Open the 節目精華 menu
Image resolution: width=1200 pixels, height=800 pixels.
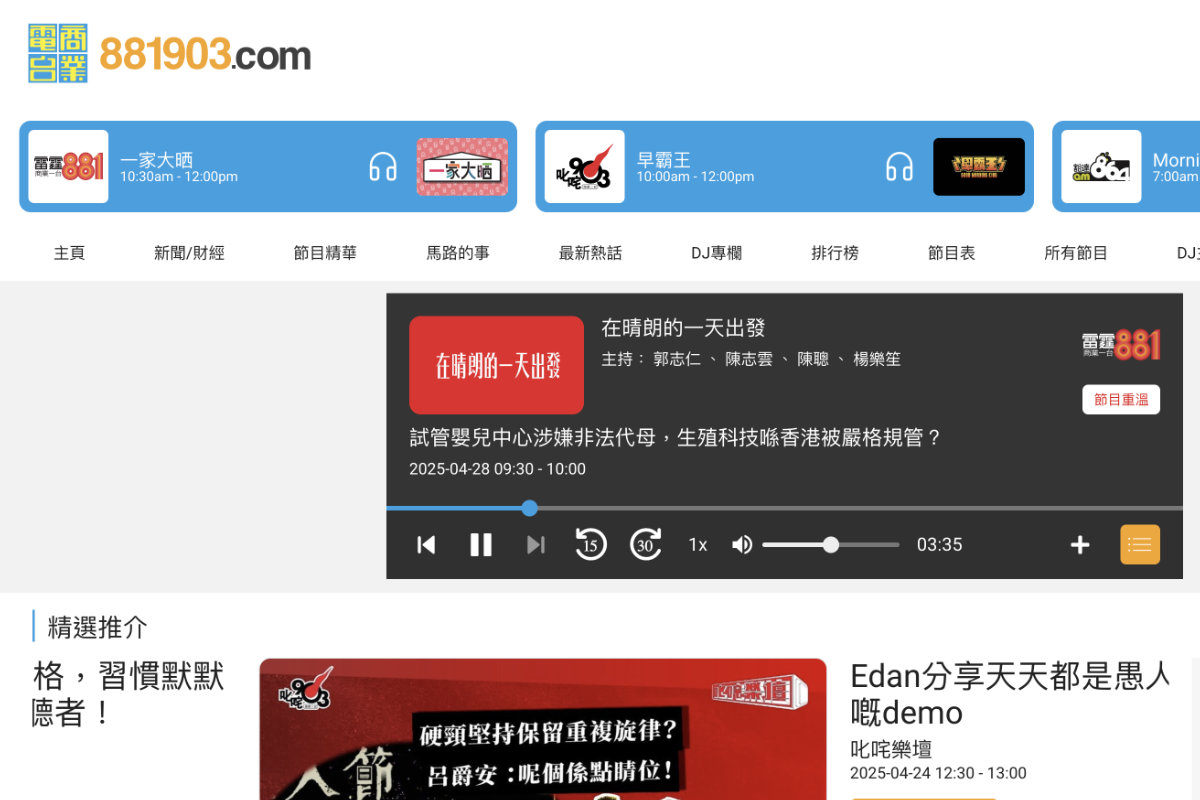(324, 253)
